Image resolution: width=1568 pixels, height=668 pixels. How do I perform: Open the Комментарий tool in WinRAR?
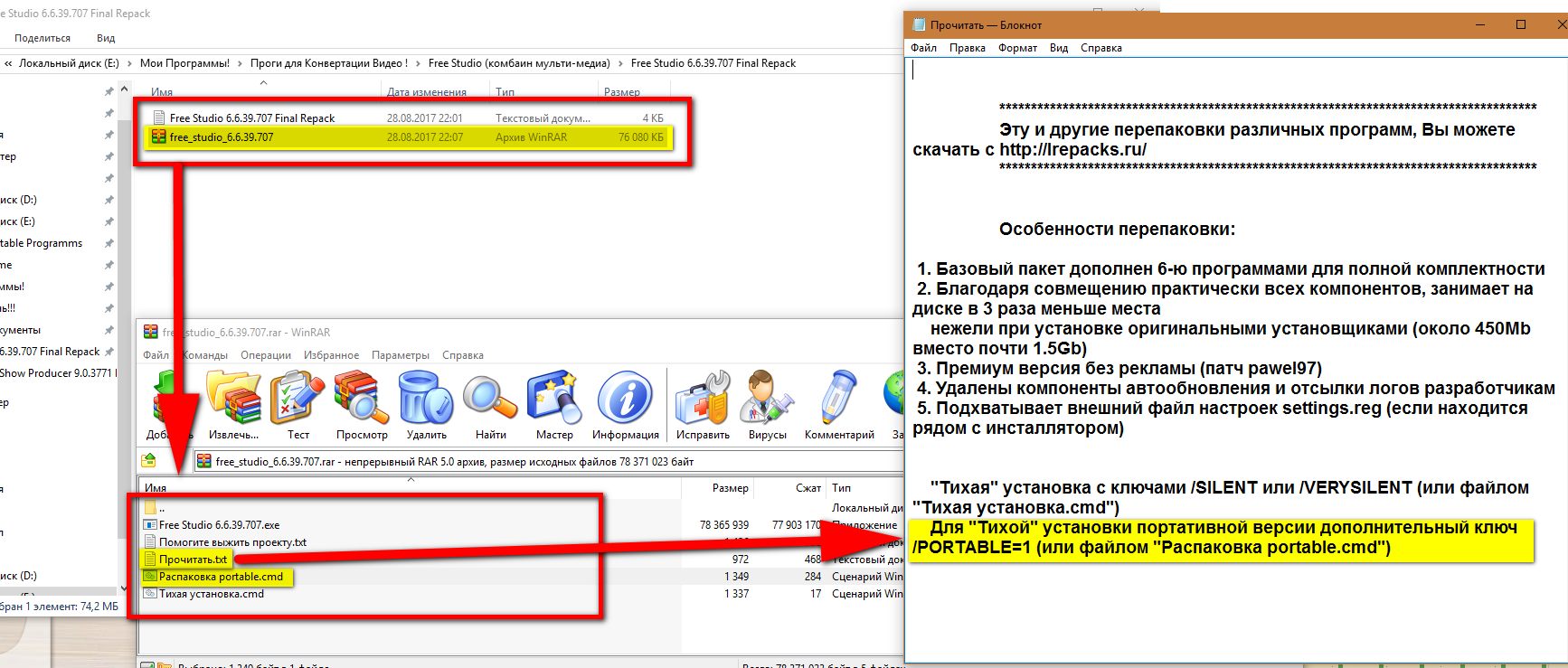pos(839,404)
